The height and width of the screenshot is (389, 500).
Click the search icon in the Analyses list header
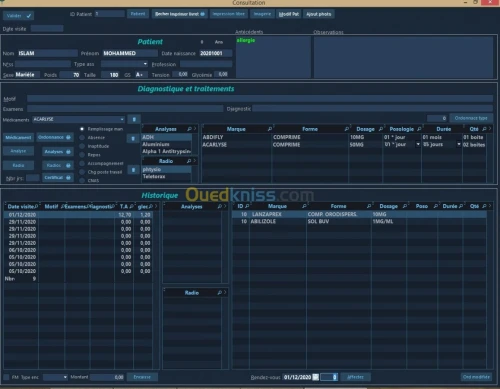tap(189, 129)
